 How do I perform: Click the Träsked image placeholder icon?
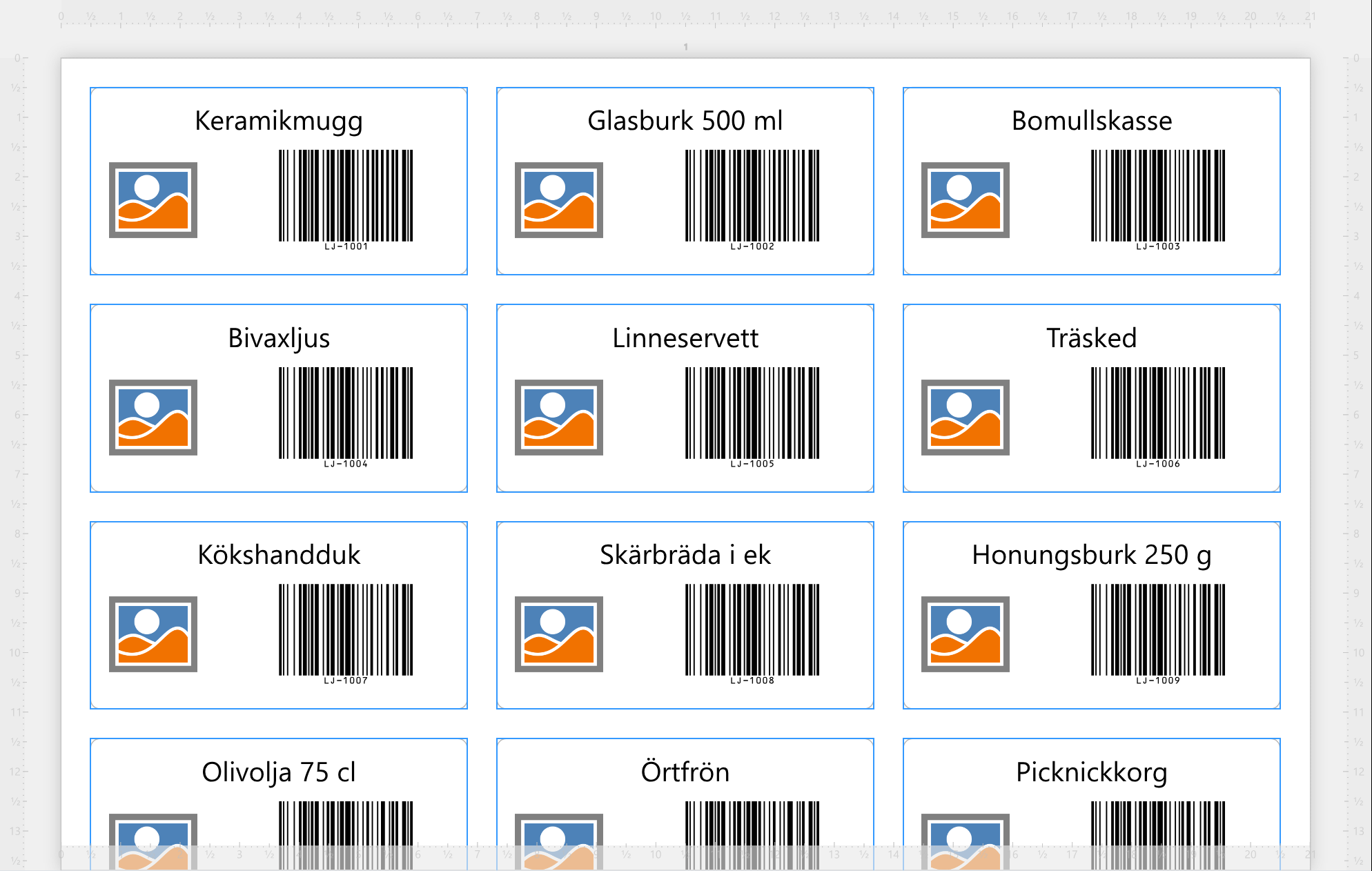966,418
